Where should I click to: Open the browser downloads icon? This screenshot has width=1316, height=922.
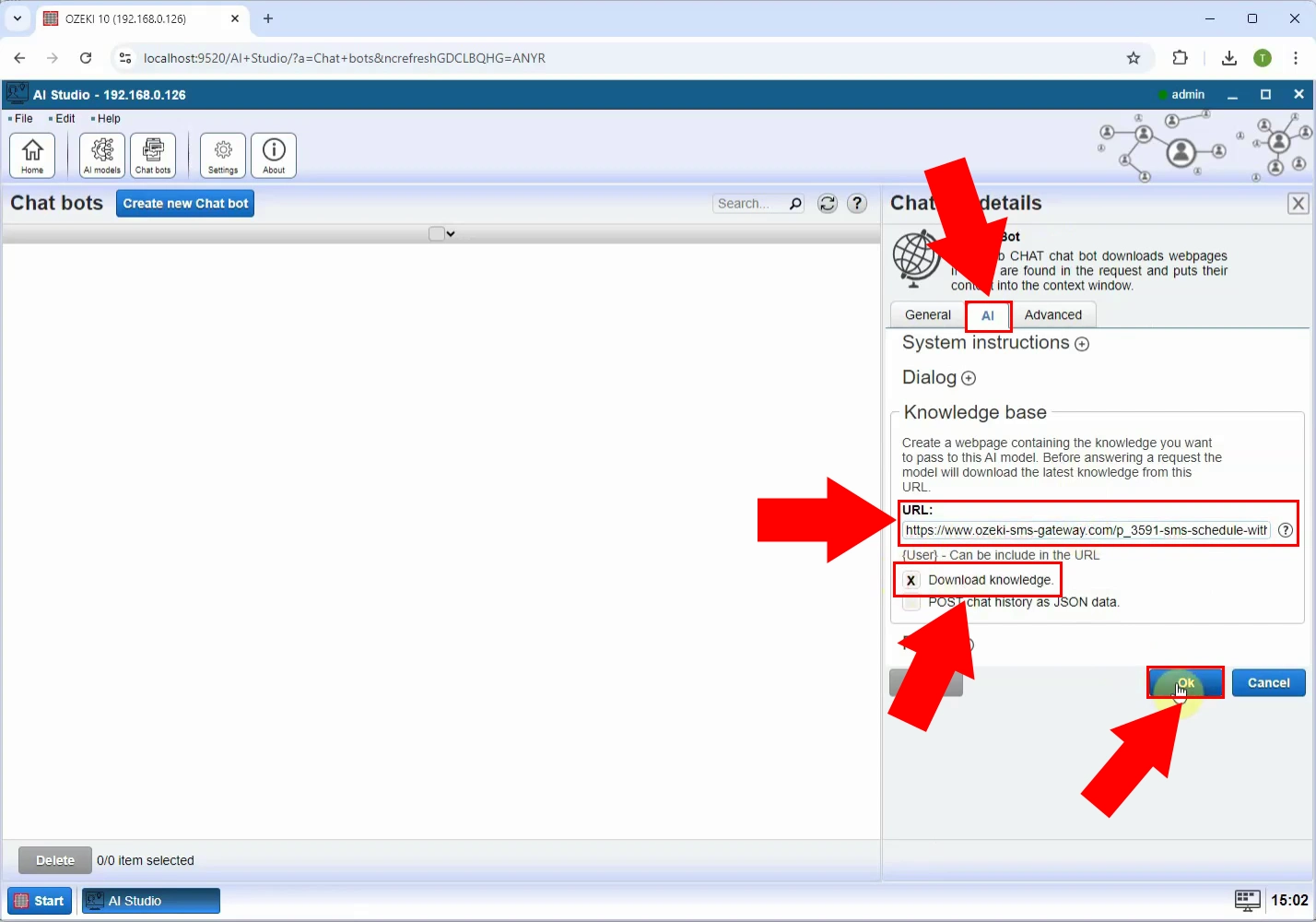1229,58
